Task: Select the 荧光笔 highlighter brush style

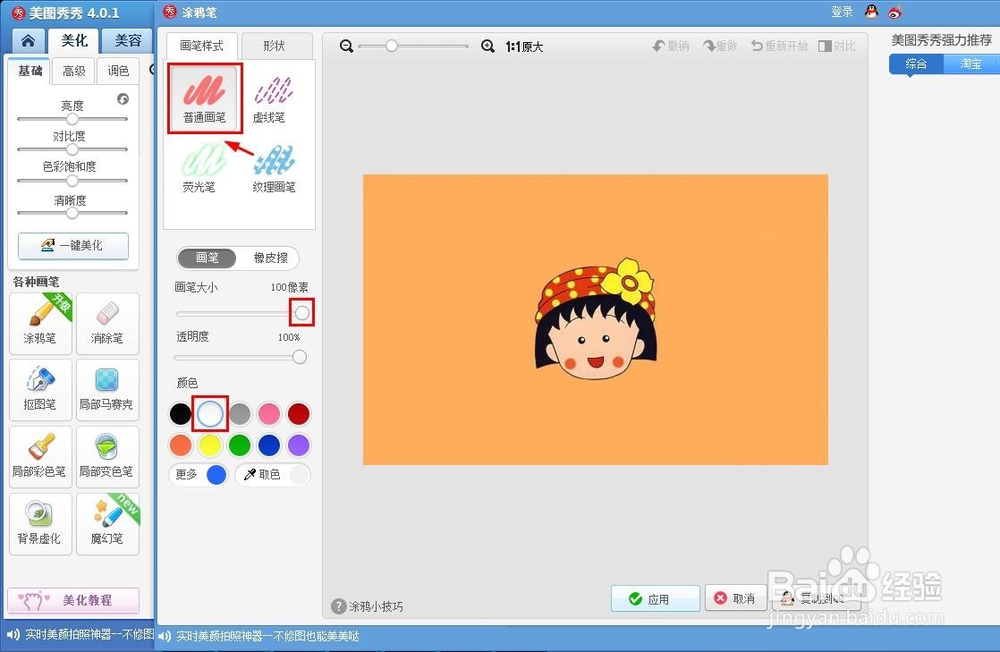Action: click(203, 168)
